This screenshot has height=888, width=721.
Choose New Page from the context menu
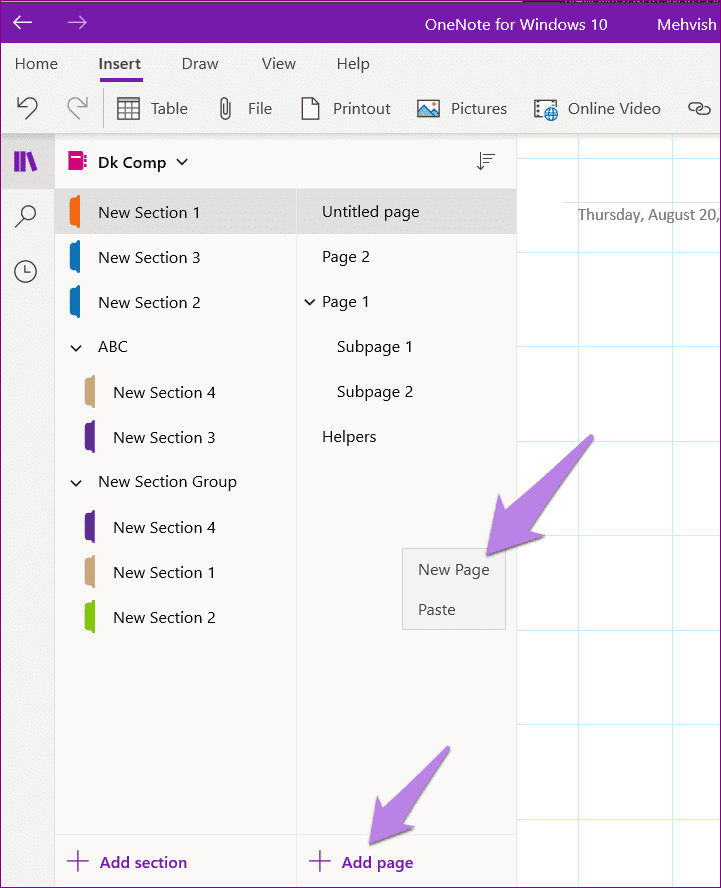454,570
